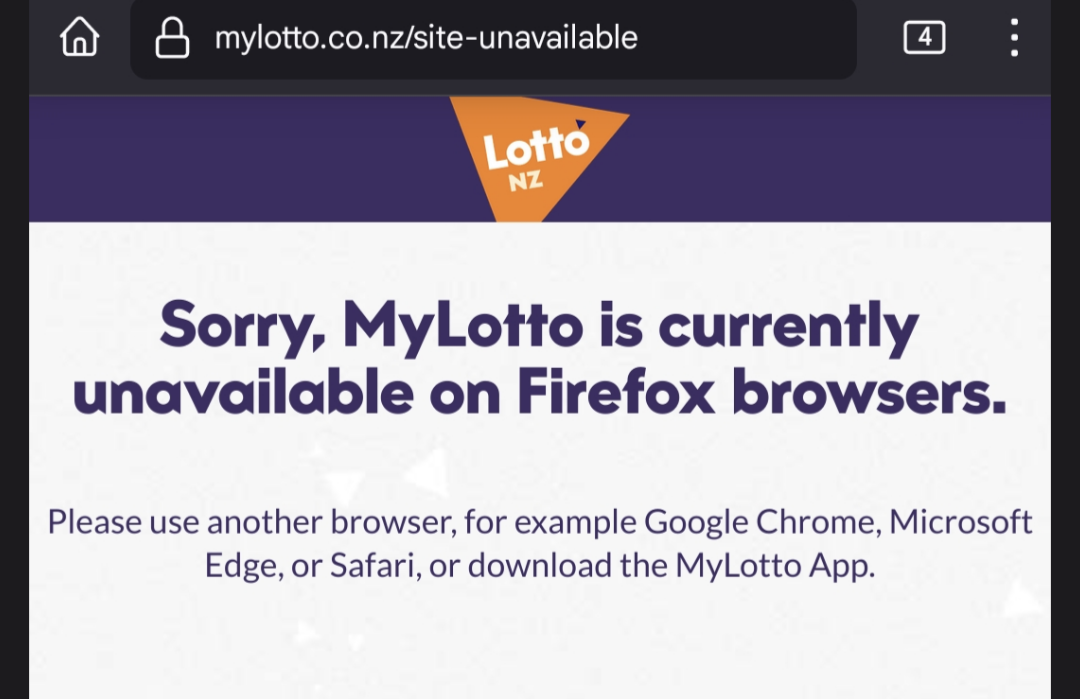Image resolution: width=1080 pixels, height=699 pixels.
Task: Click the 'Sorry, MyLotto is currently' heading line
Action: 539,326
